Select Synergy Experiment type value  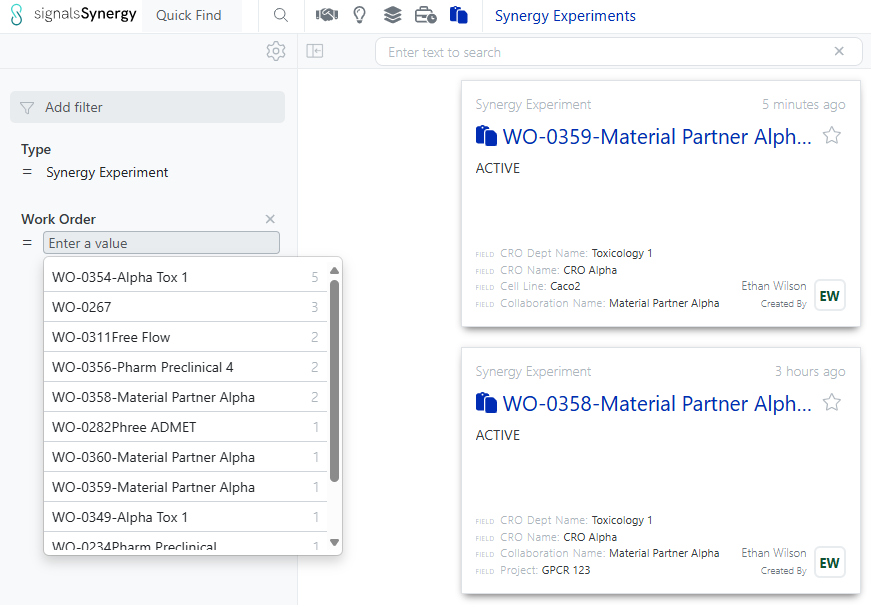(107, 173)
